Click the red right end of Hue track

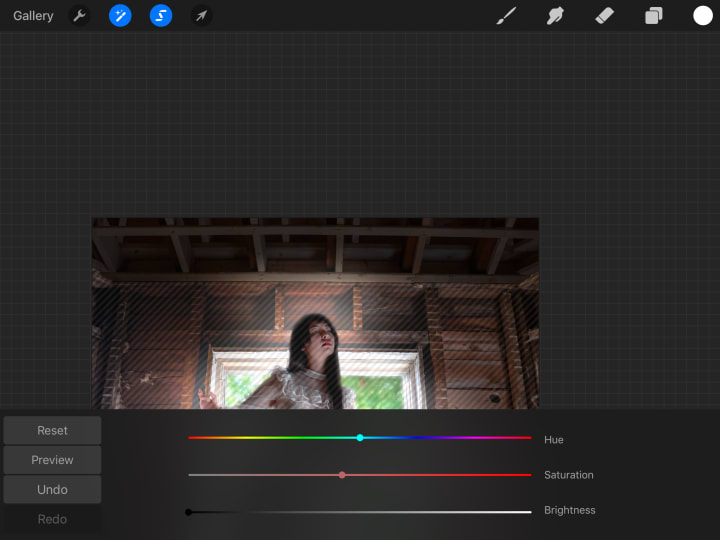pyautogui.click(x=526, y=438)
